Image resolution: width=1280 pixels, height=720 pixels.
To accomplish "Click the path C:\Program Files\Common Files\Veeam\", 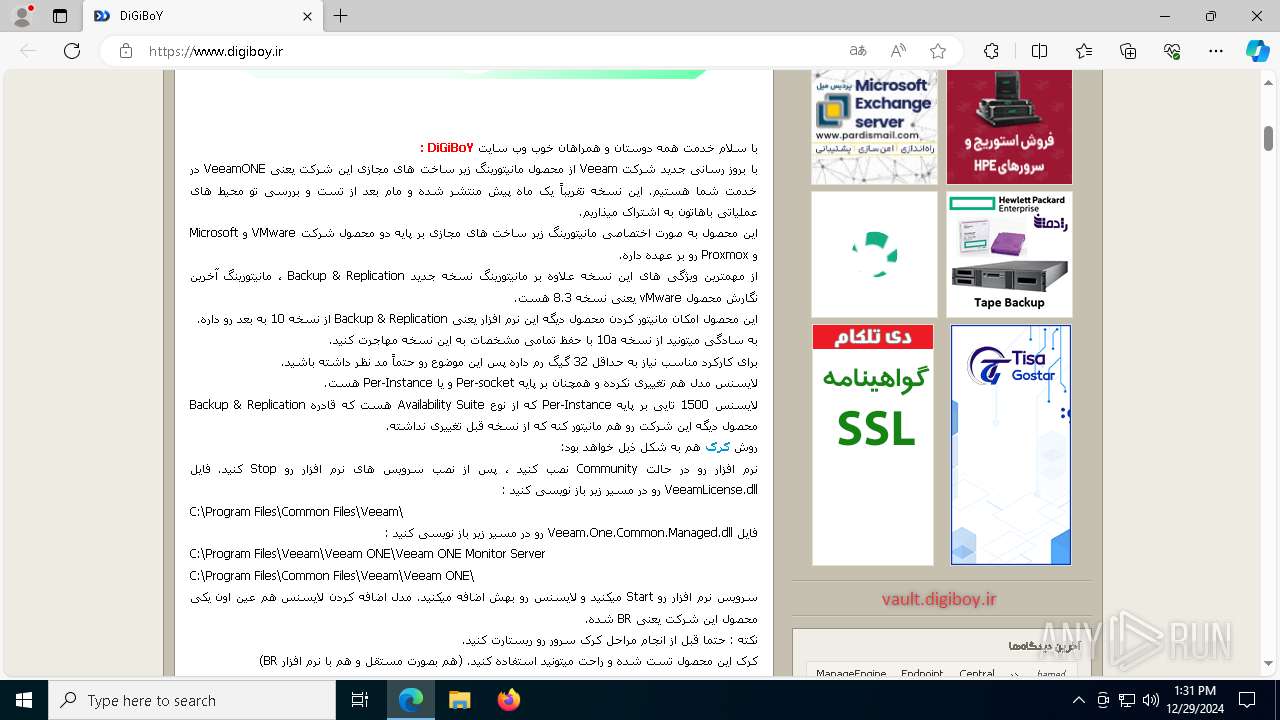I will (x=296, y=512).
